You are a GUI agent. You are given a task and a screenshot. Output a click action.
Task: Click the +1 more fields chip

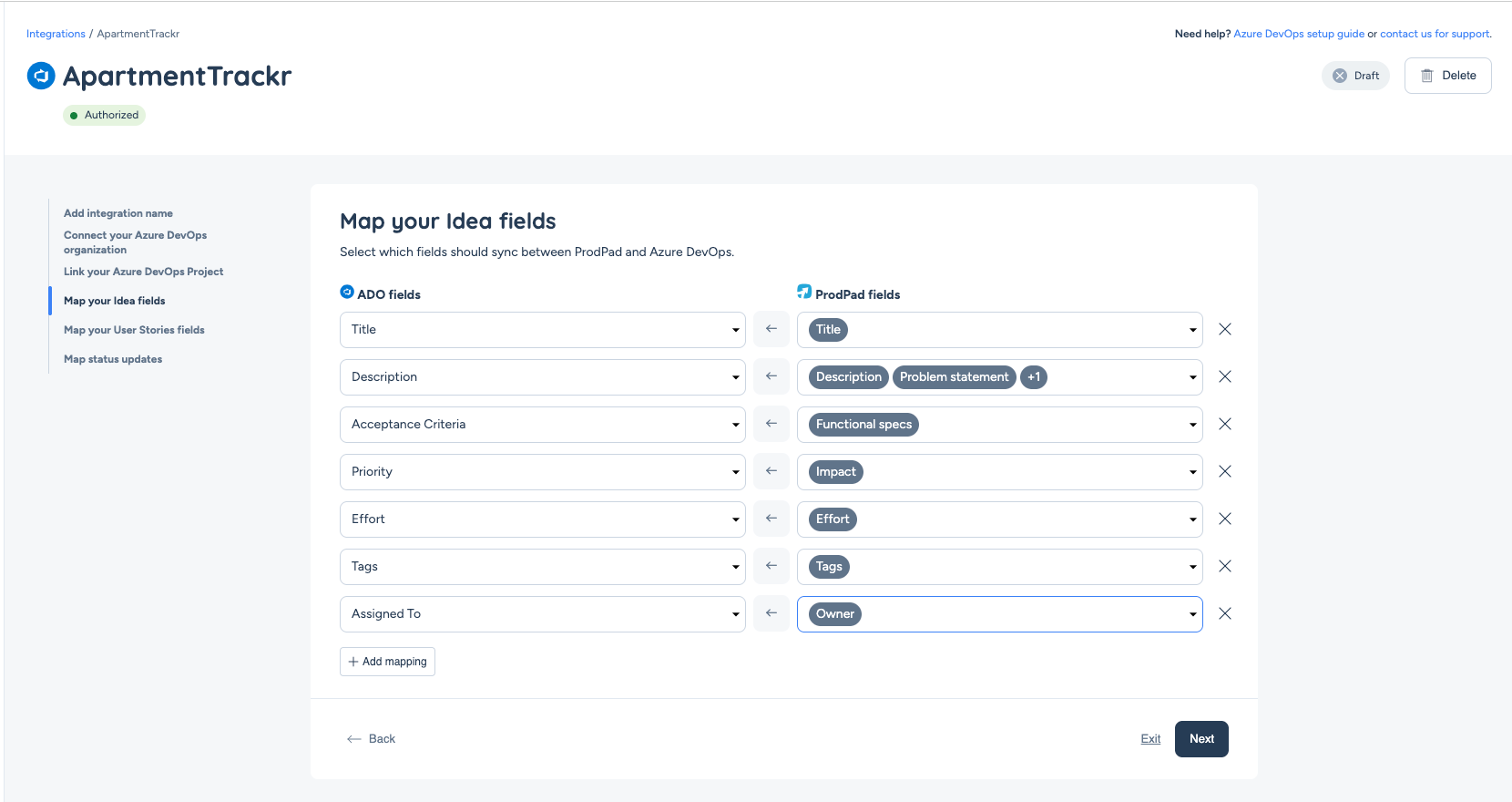tap(1034, 377)
